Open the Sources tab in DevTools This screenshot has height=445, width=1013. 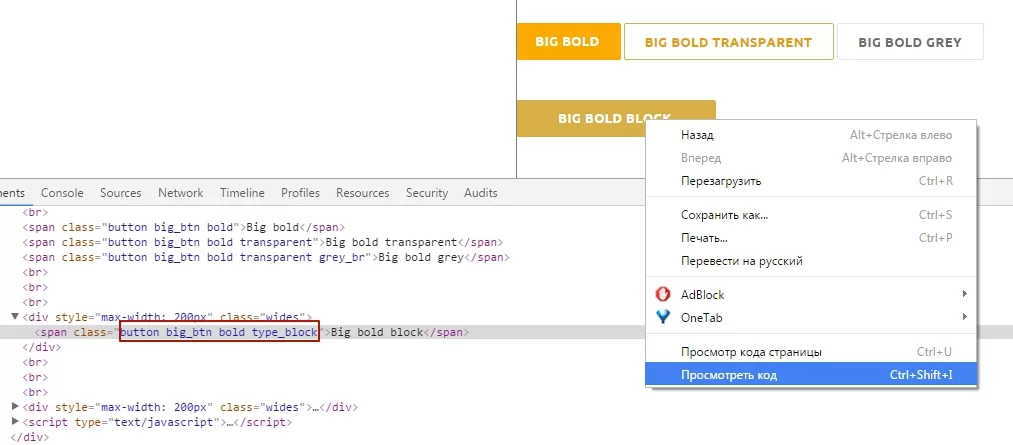120,193
